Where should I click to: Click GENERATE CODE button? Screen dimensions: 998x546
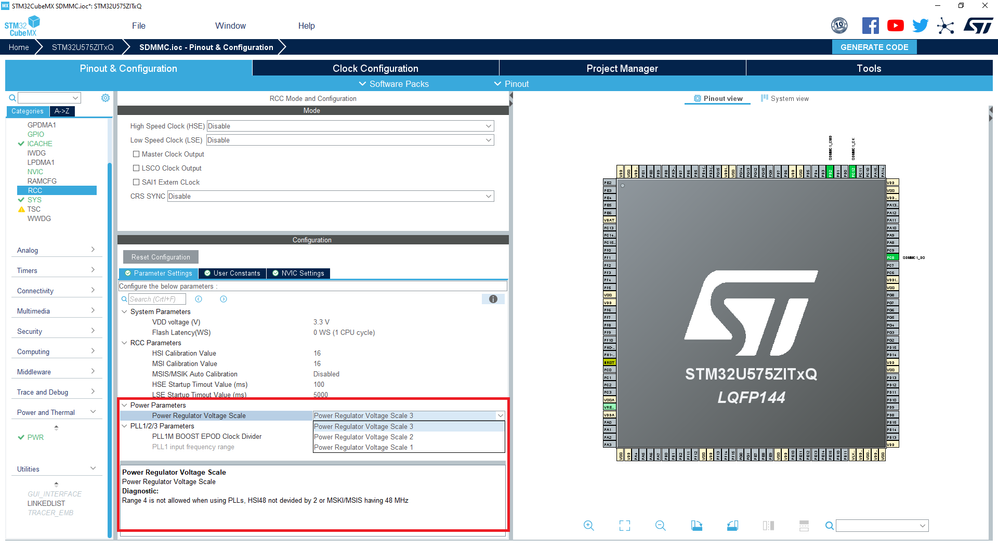click(874, 47)
